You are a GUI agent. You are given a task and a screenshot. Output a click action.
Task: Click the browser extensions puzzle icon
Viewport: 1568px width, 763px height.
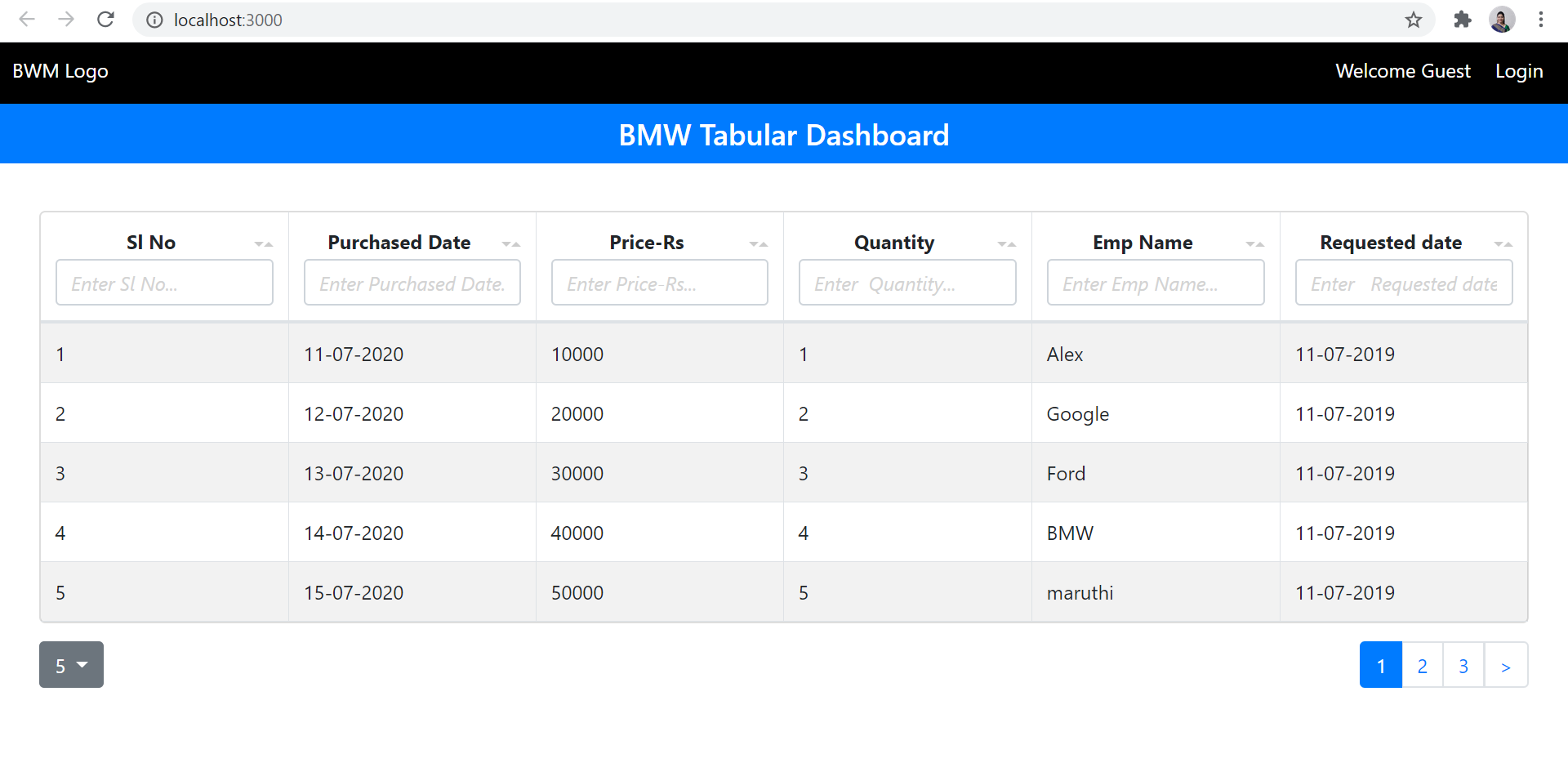click(x=1462, y=20)
